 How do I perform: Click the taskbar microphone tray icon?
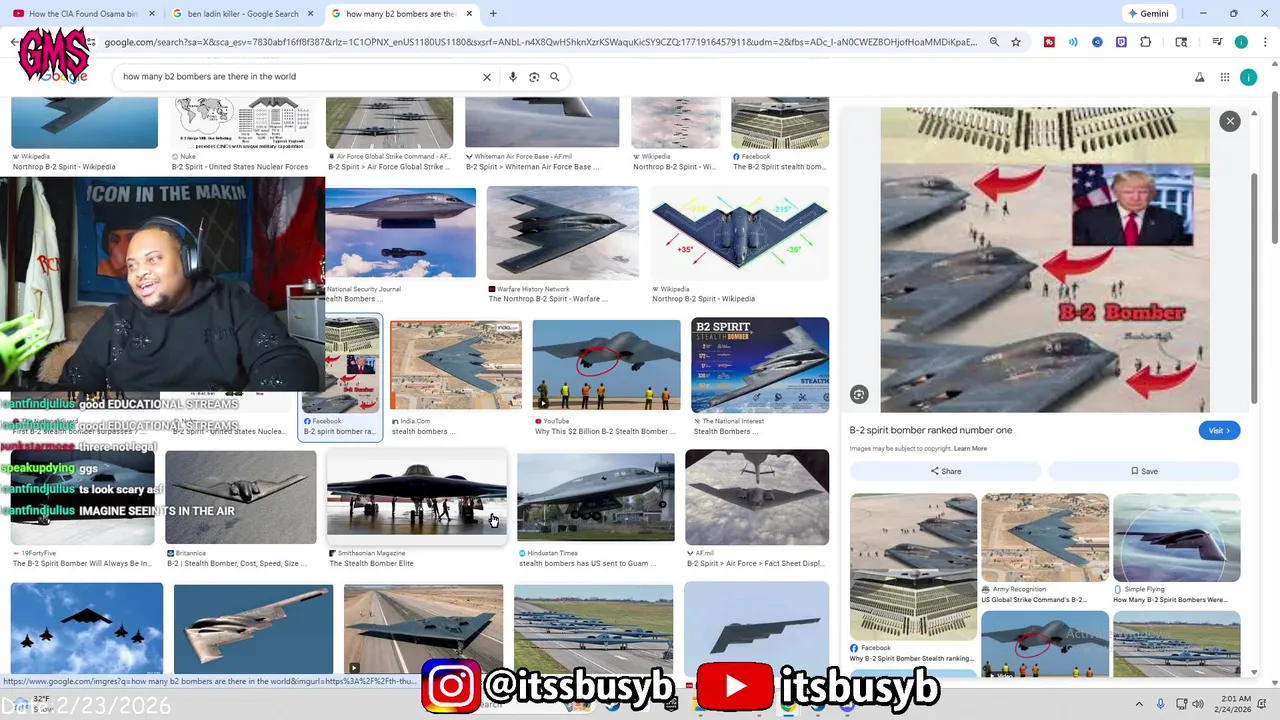(1161, 704)
